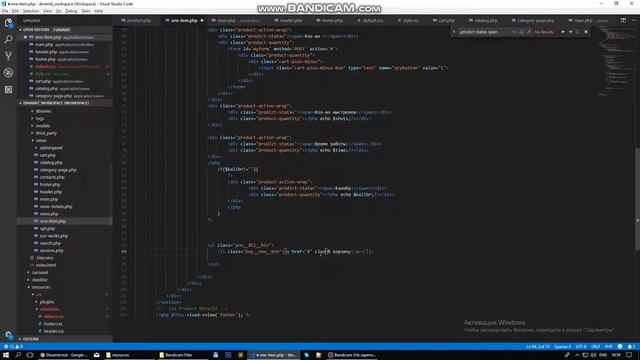The image size is (640, 360).
Task: Open the Explorer view in activity bar
Action: (8, 23)
